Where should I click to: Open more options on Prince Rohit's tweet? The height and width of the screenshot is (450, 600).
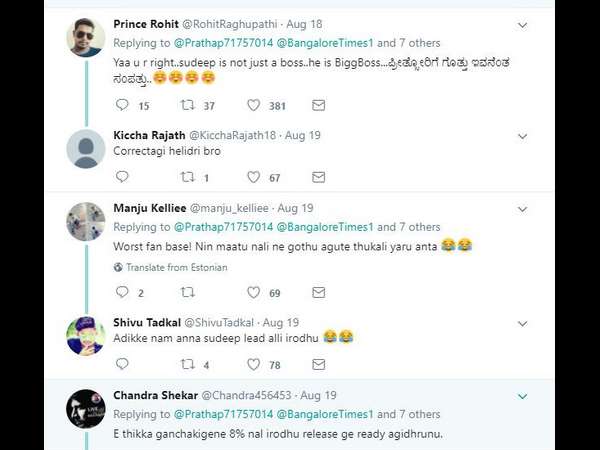522,24
